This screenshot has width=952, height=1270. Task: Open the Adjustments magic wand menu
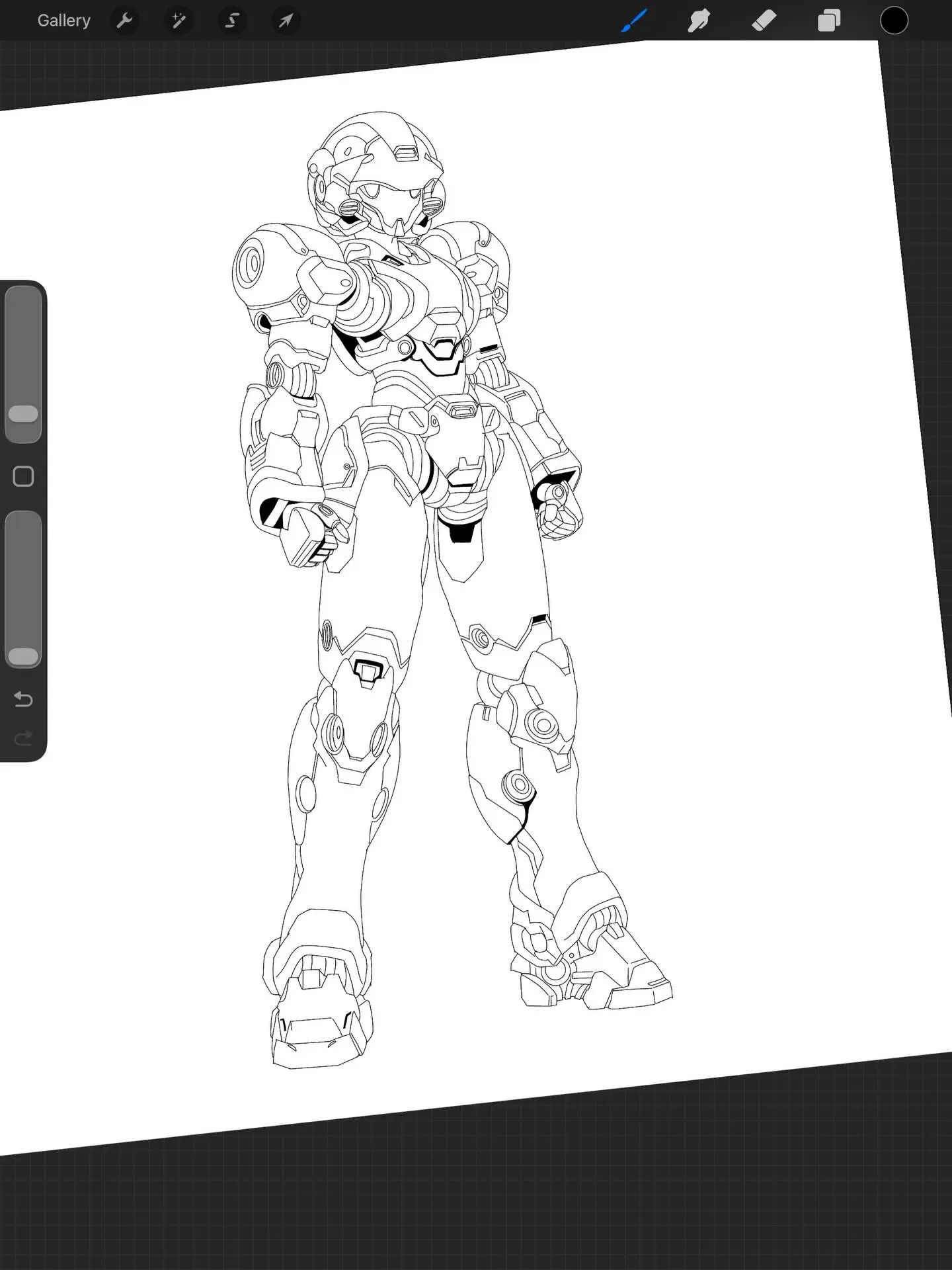178,21
